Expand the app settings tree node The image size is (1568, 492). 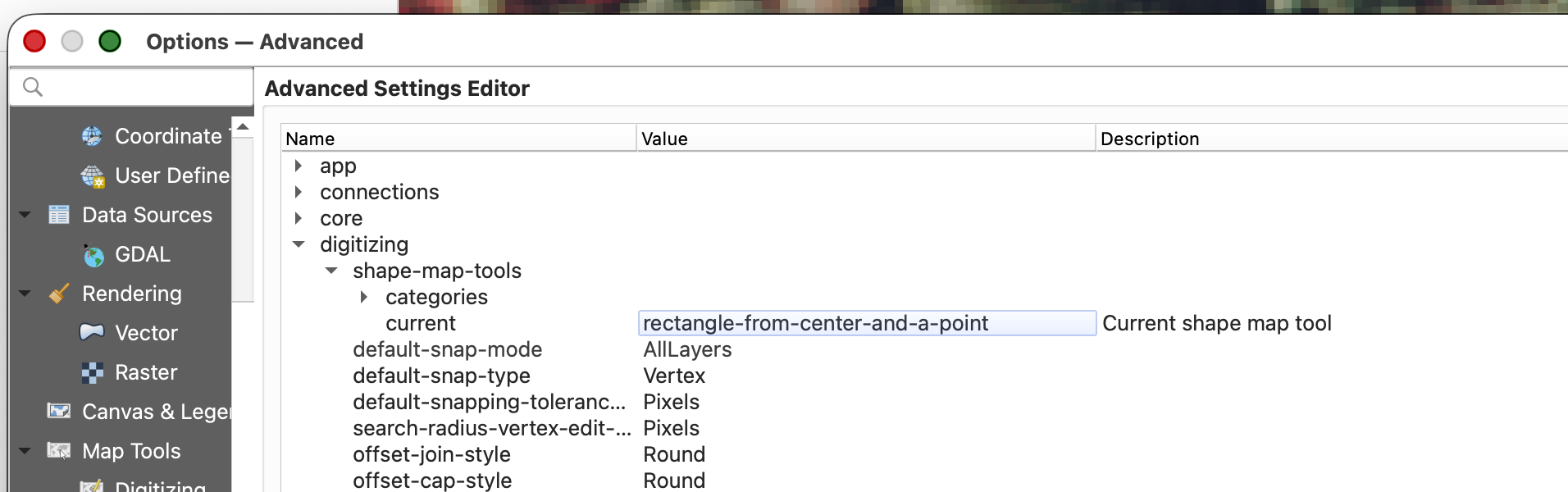[x=299, y=166]
